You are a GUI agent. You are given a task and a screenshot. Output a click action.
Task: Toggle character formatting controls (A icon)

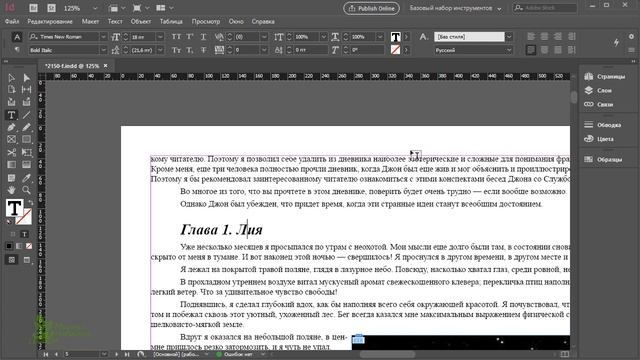coord(17,37)
